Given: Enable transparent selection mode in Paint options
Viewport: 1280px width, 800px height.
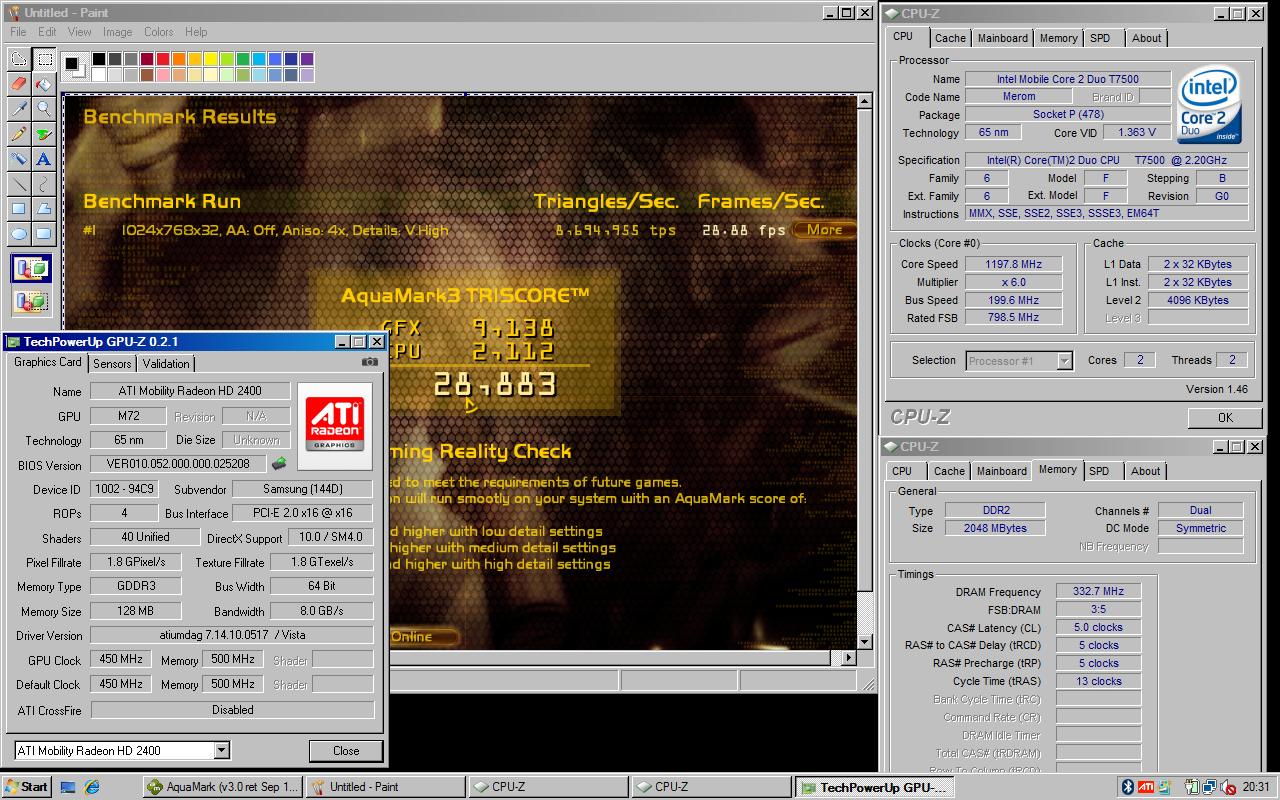Looking at the screenshot, I should click(31, 300).
